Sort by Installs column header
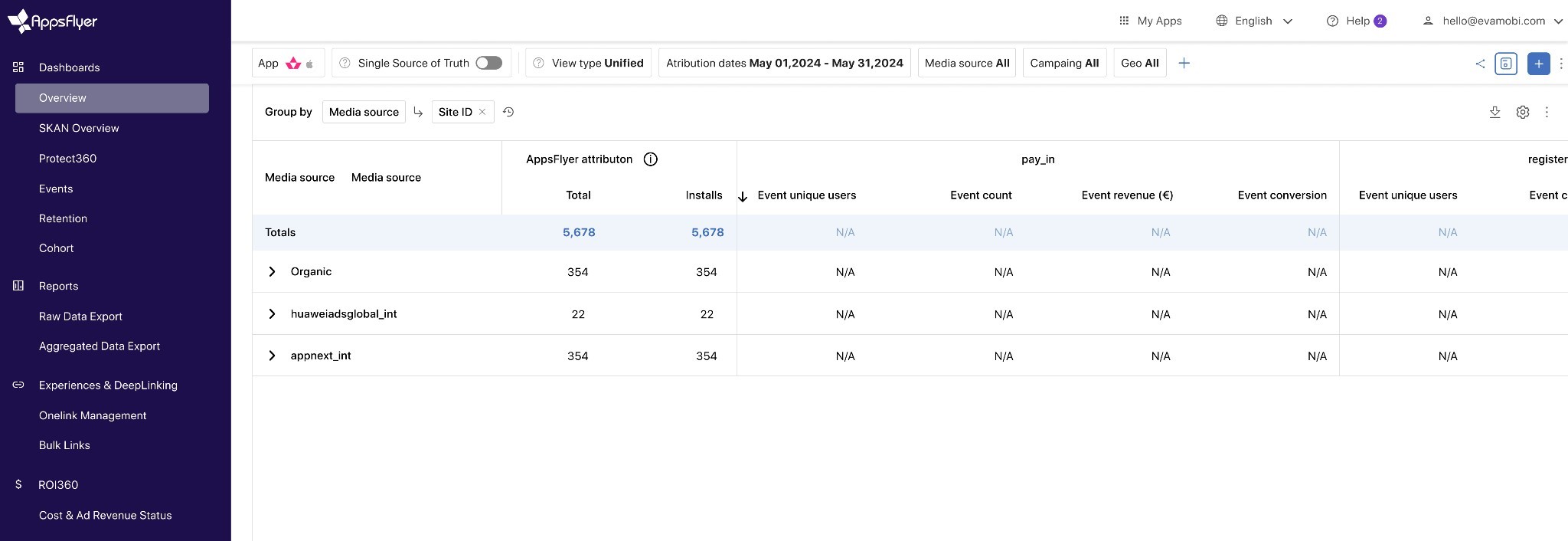 [704, 195]
